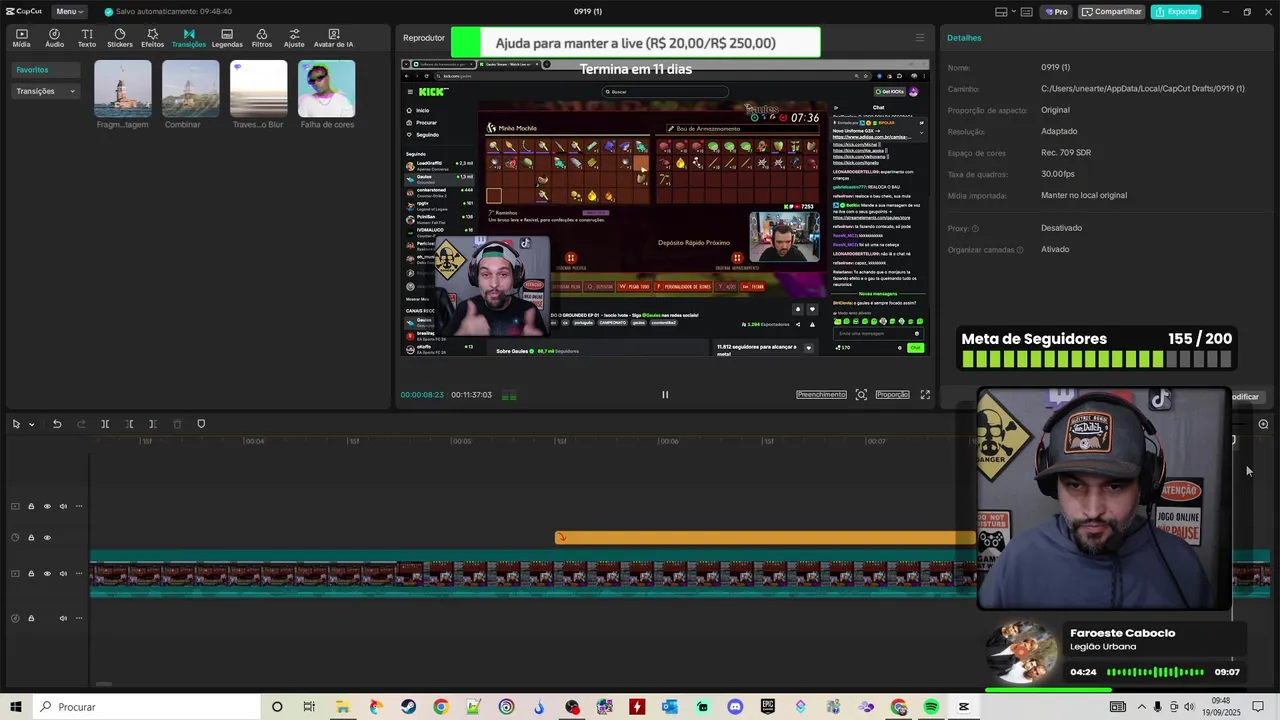The width and height of the screenshot is (1280, 720).
Task: Open more options for audio track
Action: [79, 618]
